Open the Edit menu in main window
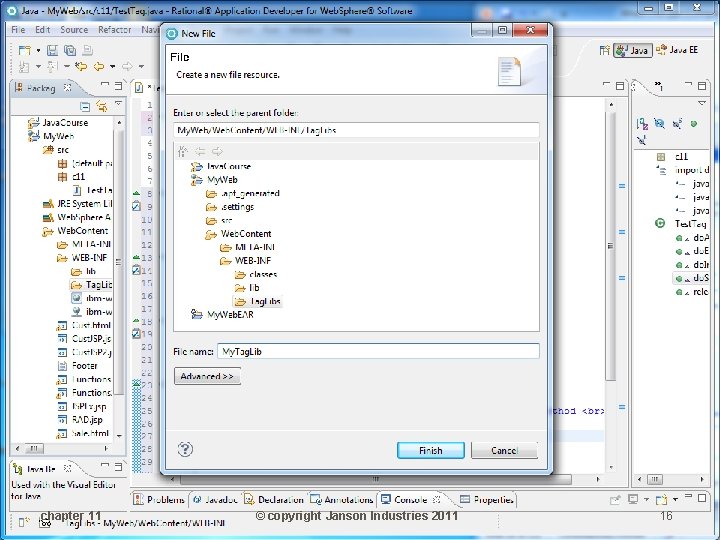Screen dimensions: 720x540 tap(43, 29)
